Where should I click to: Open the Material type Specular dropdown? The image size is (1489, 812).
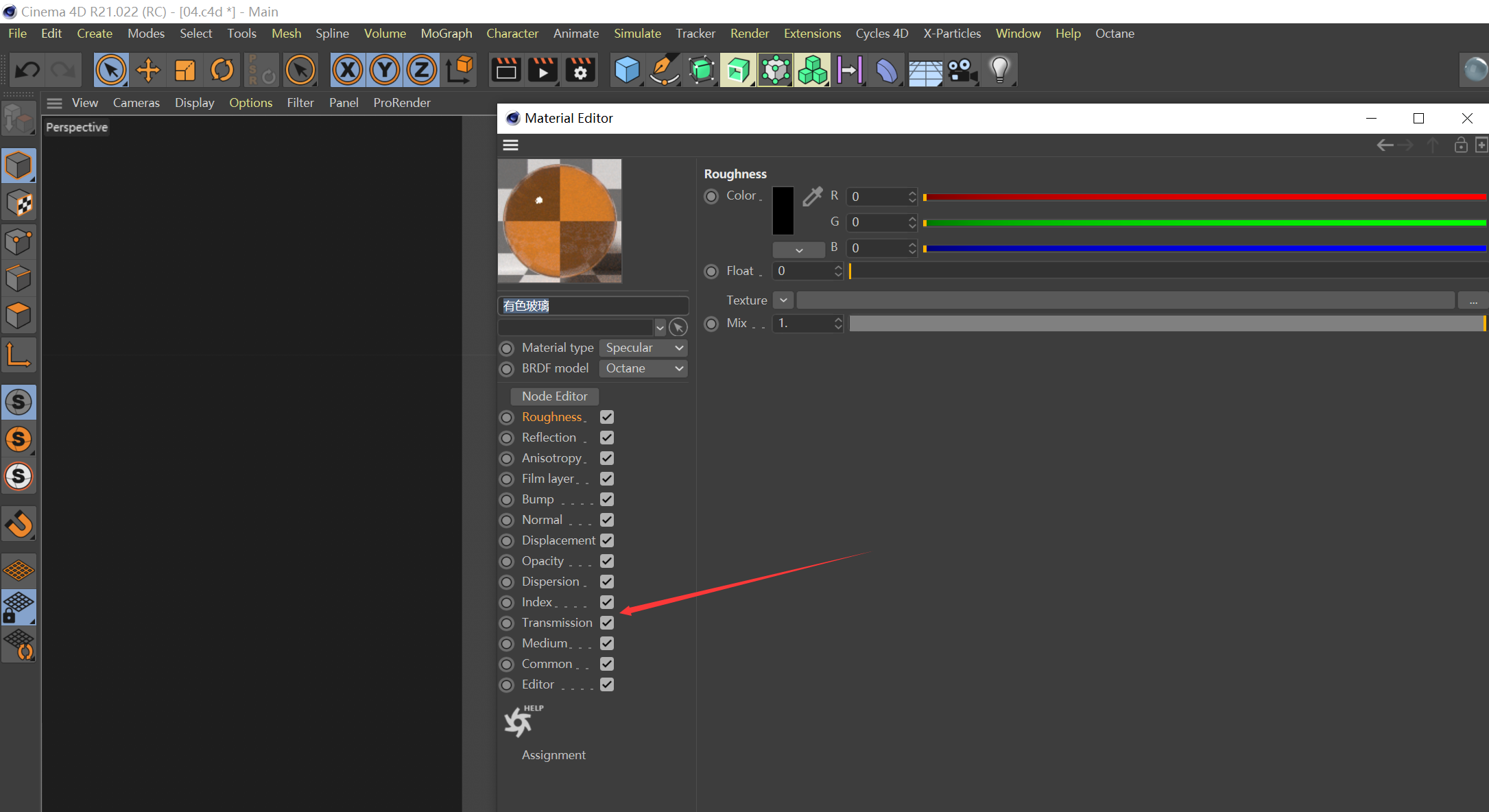tap(643, 348)
